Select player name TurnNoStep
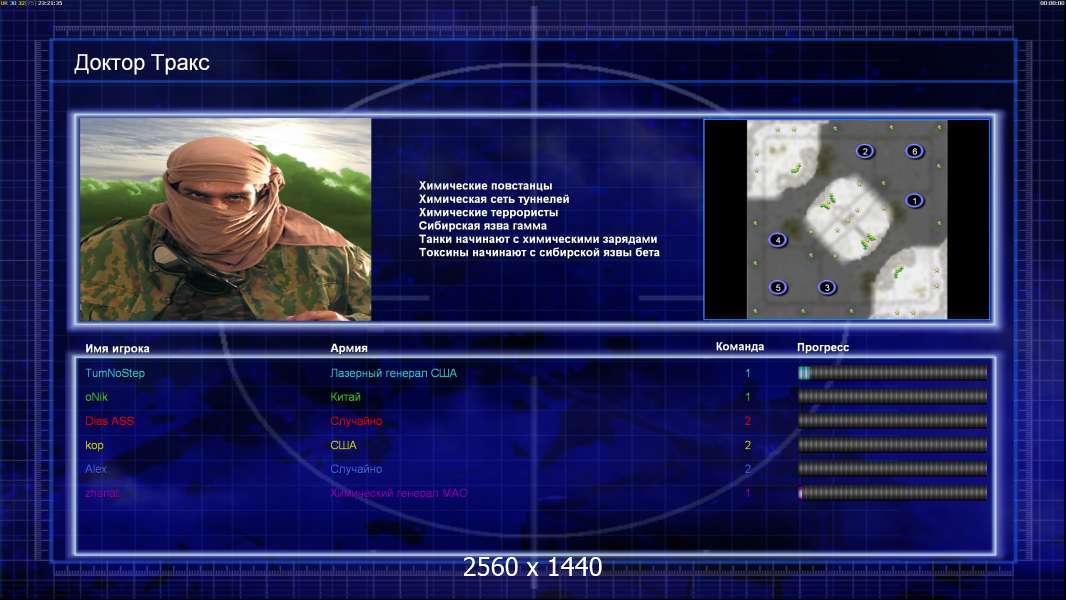Image resolution: width=1066 pixels, height=600 pixels. point(115,373)
